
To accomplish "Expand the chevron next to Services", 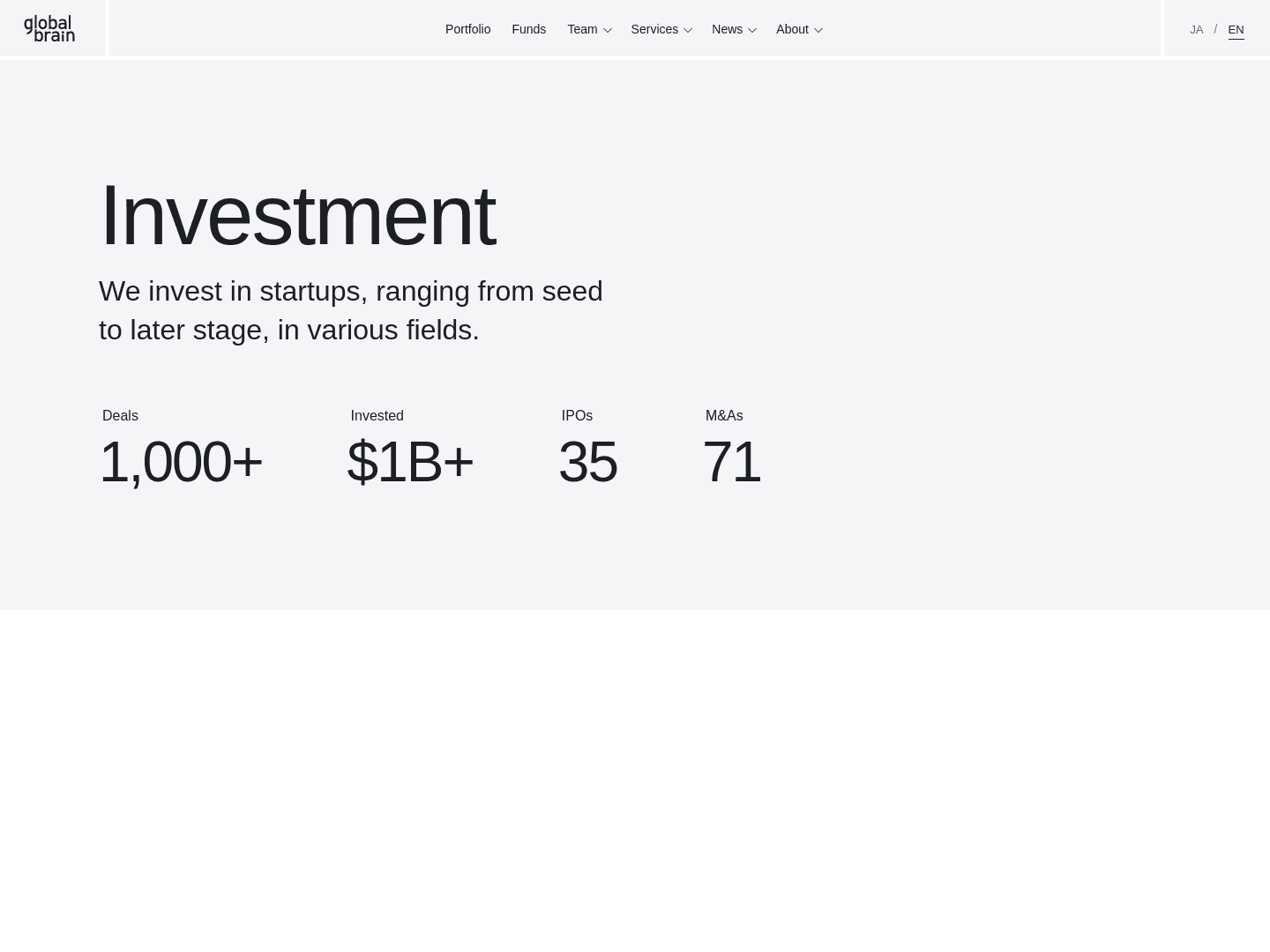I will [x=688, y=30].
